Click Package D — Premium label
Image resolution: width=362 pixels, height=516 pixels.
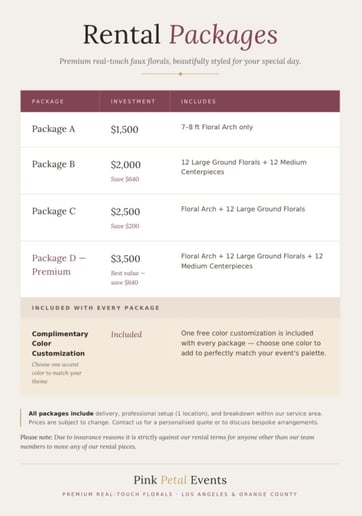point(59,265)
